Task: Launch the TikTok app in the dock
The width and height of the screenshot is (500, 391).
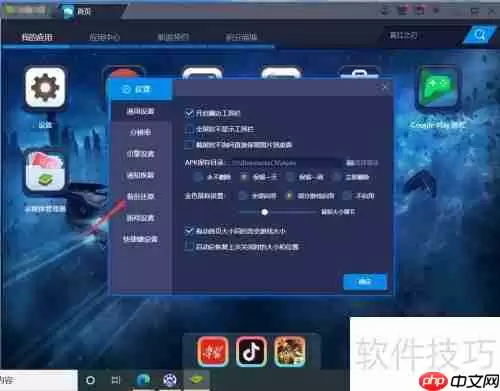Action: (x=251, y=351)
